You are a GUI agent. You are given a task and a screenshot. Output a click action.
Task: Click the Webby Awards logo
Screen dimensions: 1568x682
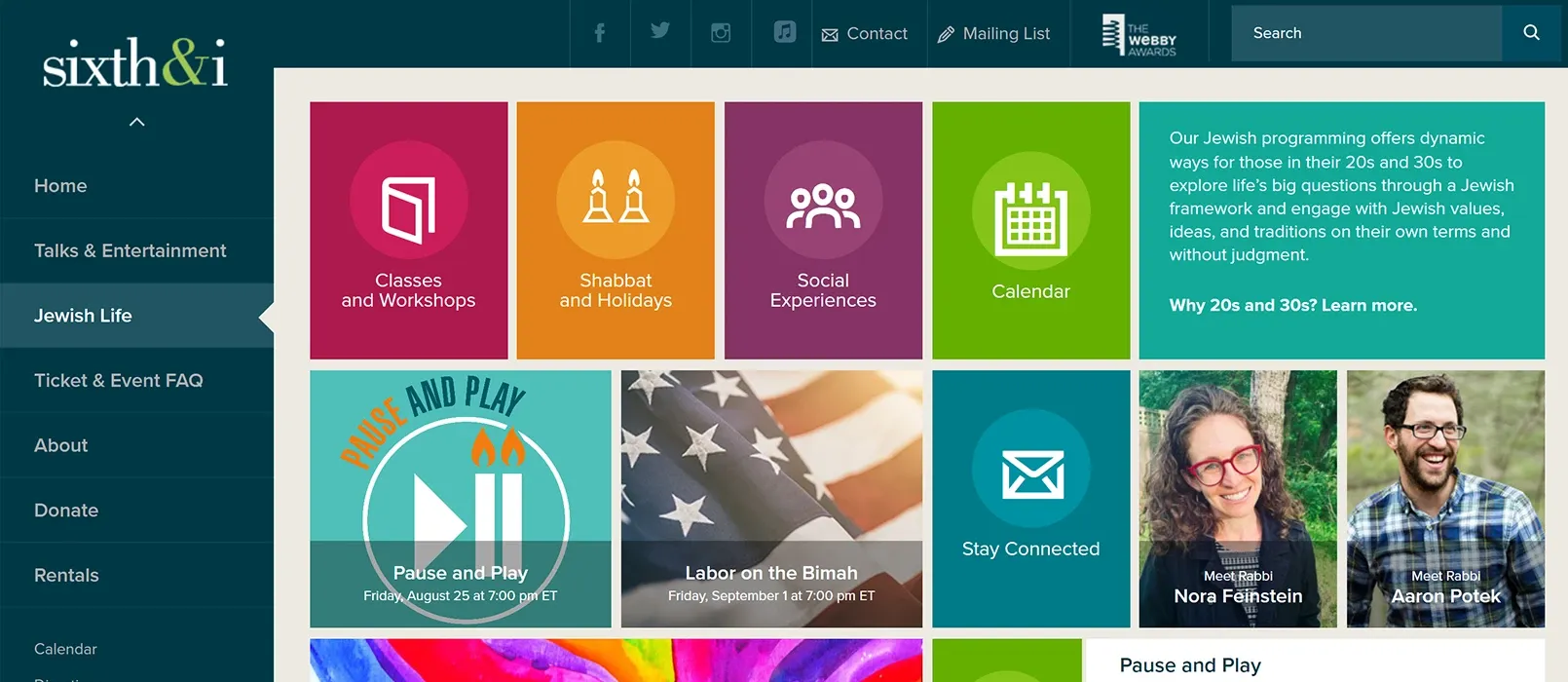[x=1139, y=34]
